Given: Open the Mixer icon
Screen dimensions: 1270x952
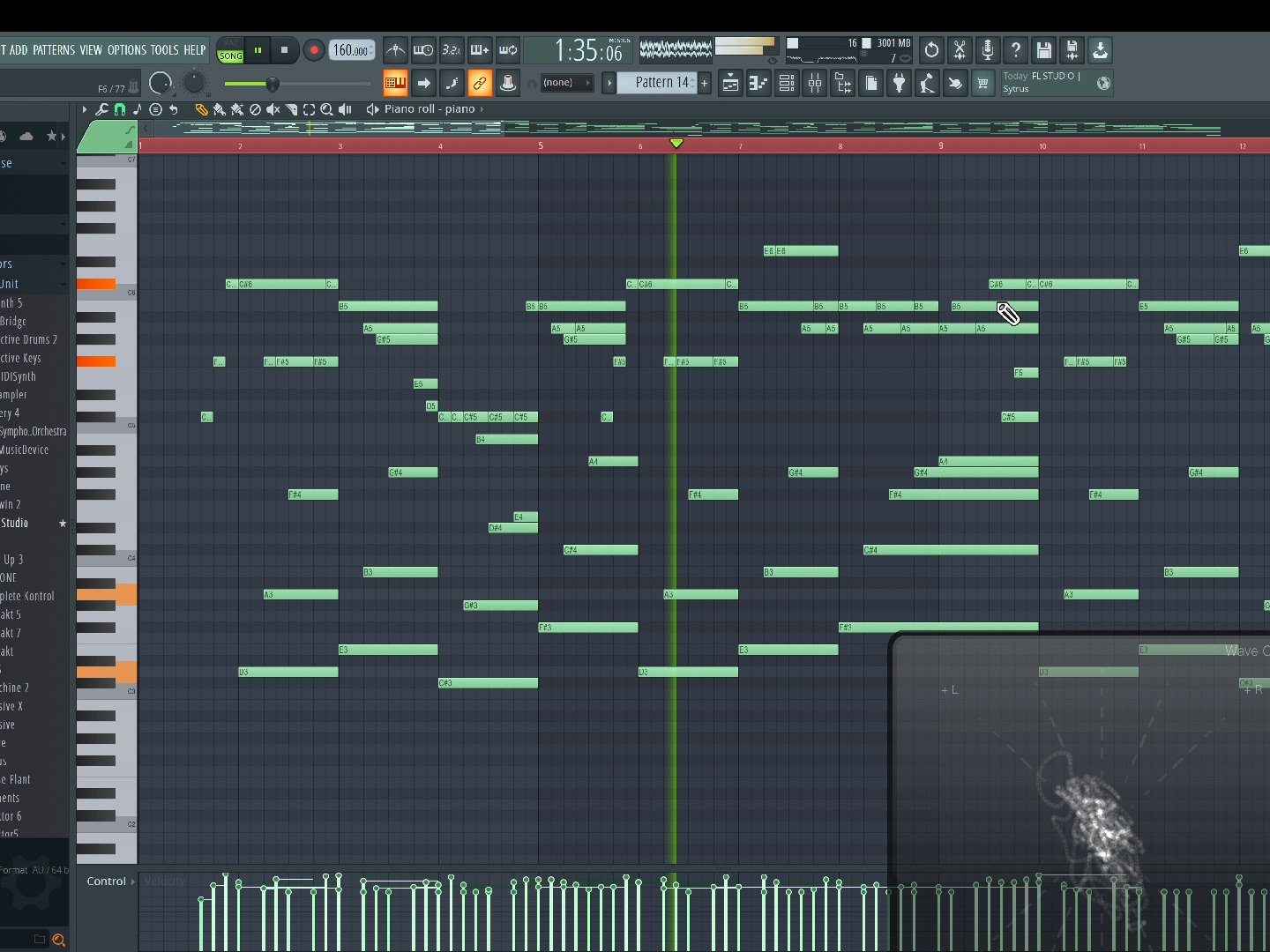Looking at the screenshot, I should pos(815,83).
